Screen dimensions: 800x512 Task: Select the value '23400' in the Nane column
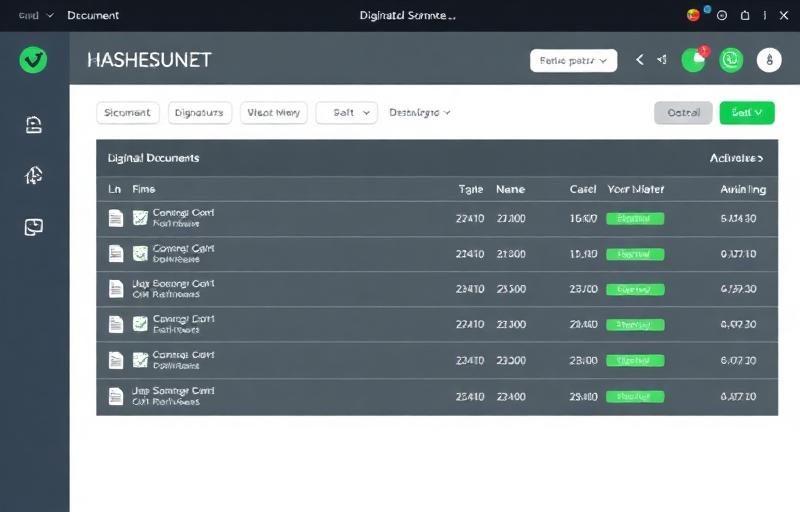[511, 397]
